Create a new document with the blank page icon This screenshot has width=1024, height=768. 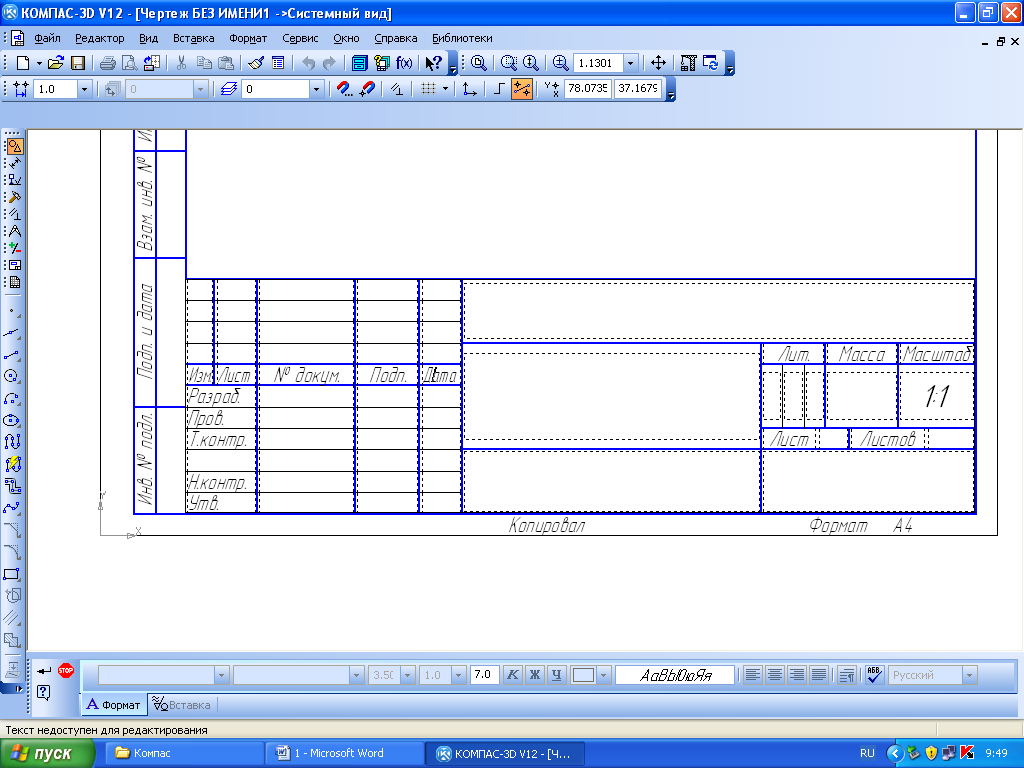(24, 63)
